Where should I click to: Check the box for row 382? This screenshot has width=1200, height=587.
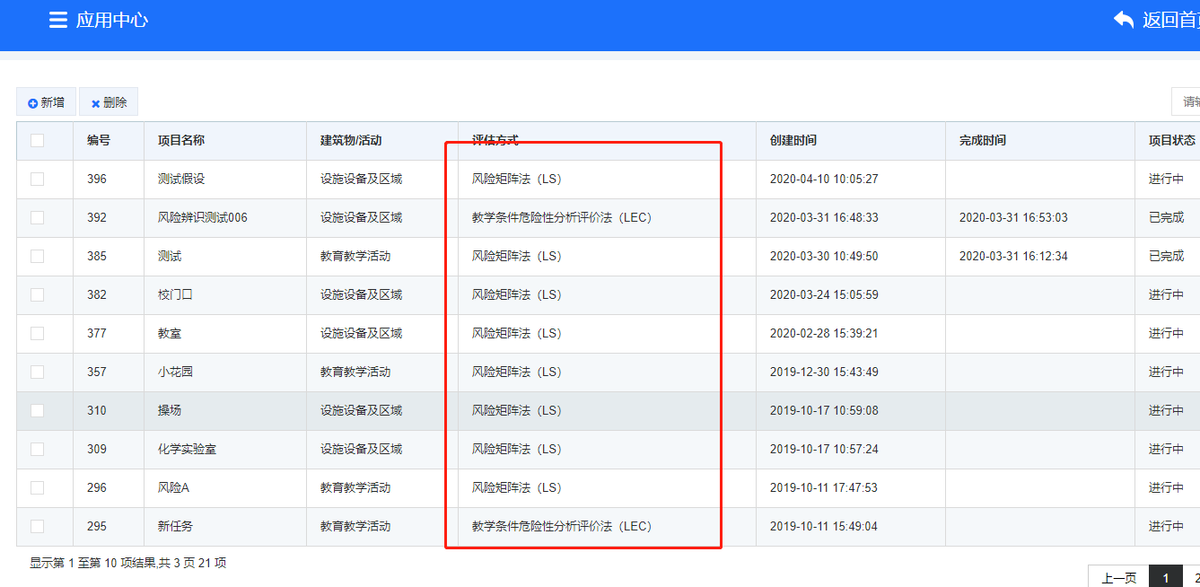(x=37, y=295)
